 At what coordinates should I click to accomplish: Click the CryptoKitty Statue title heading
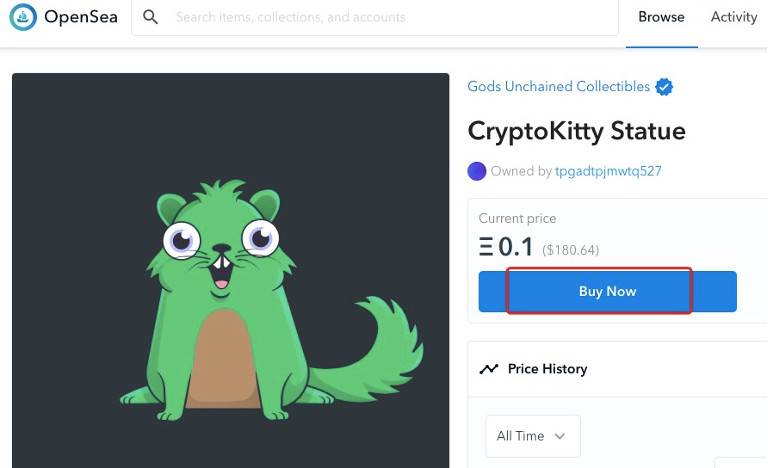tap(576, 131)
